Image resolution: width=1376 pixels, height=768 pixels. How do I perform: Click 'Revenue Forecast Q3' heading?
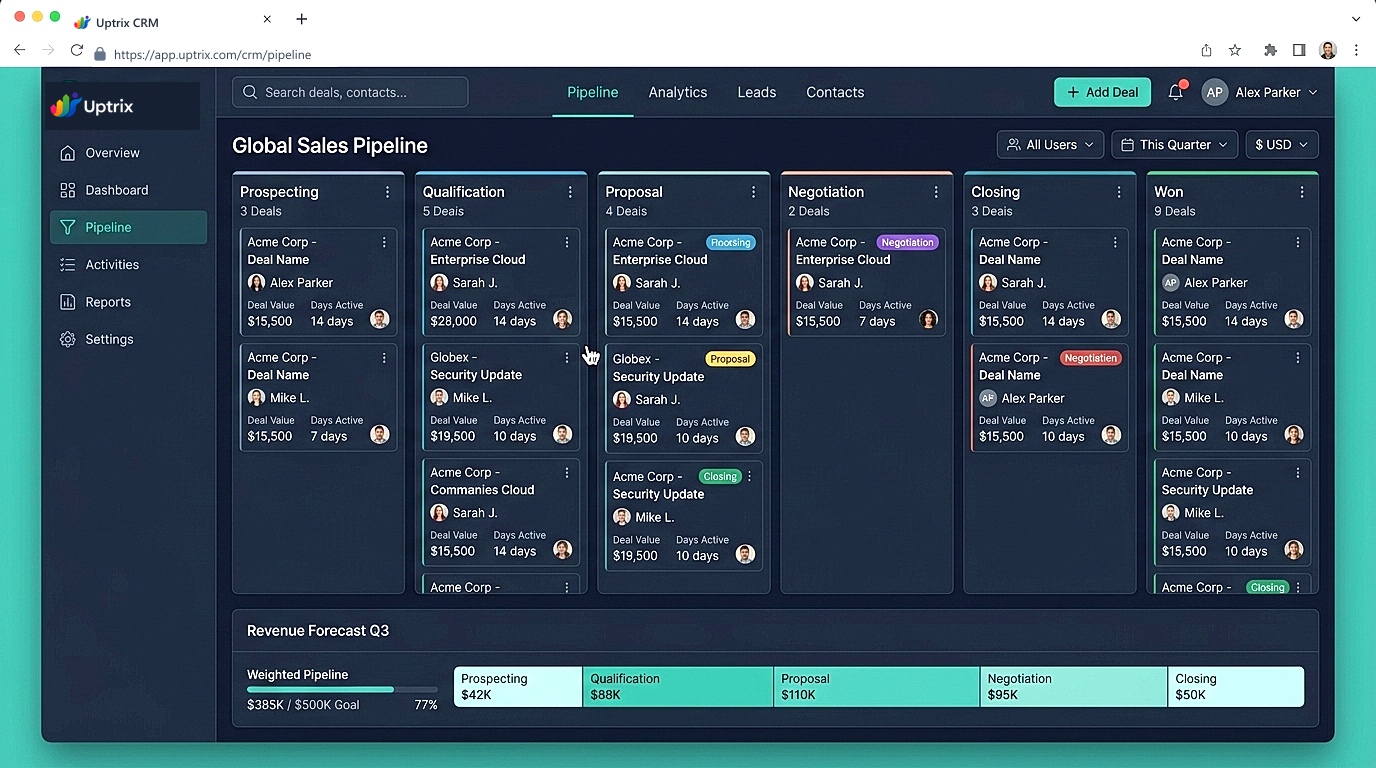(x=318, y=631)
